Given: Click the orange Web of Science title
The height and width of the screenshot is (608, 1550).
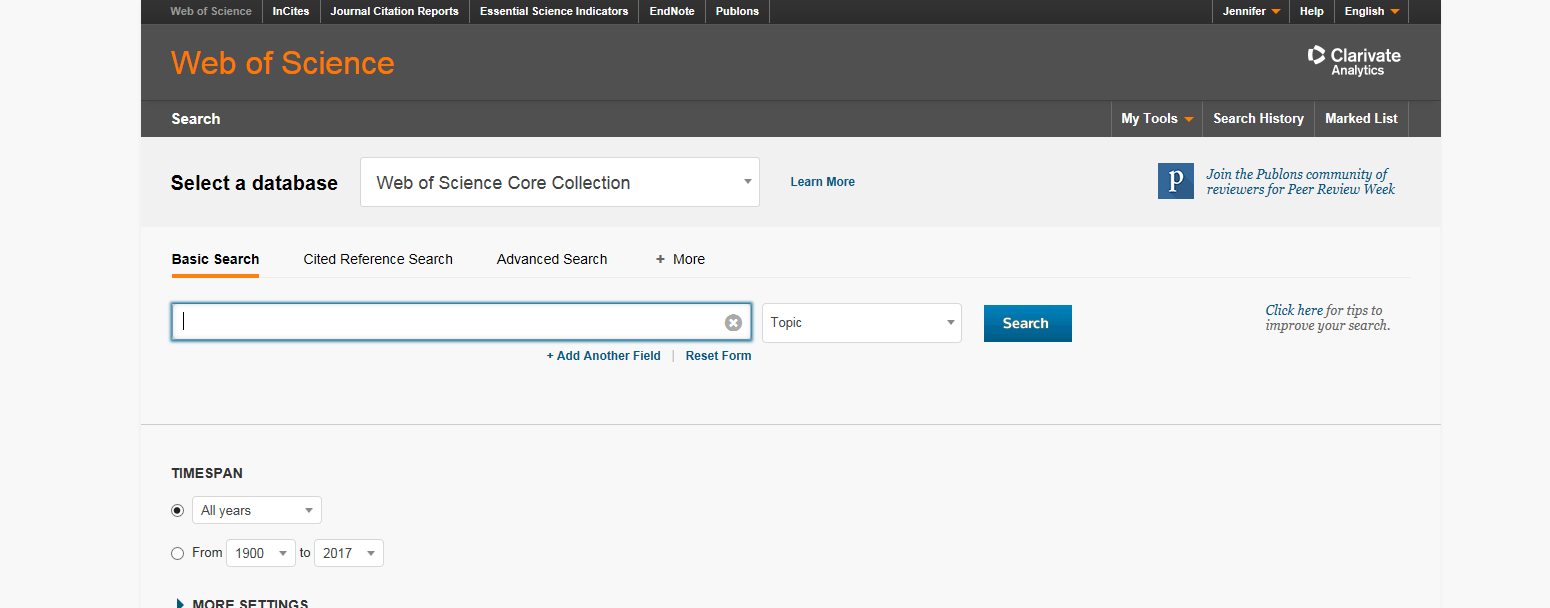Looking at the screenshot, I should tap(283, 62).
